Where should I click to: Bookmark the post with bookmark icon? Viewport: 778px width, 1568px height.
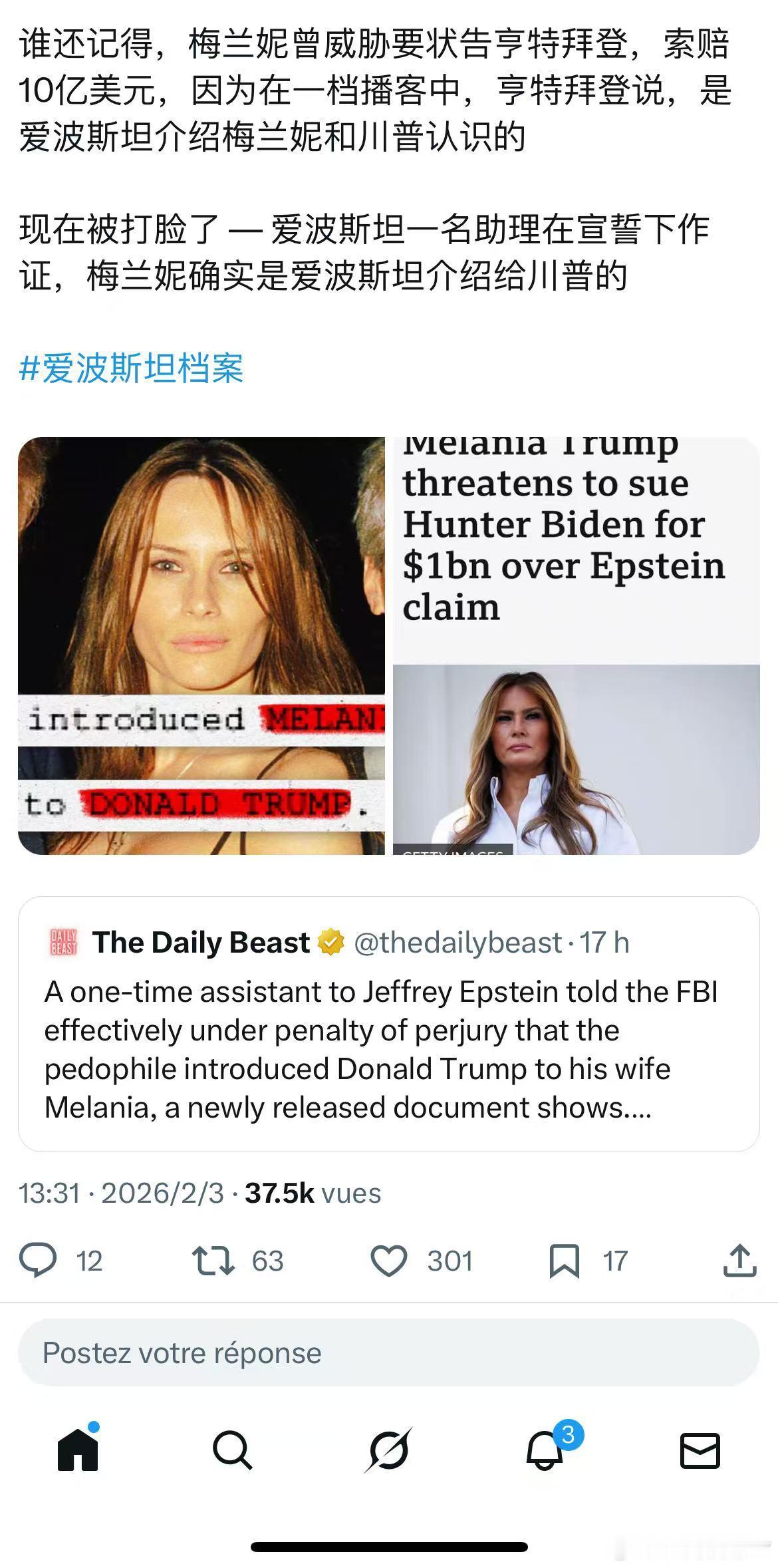pos(564,1261)
